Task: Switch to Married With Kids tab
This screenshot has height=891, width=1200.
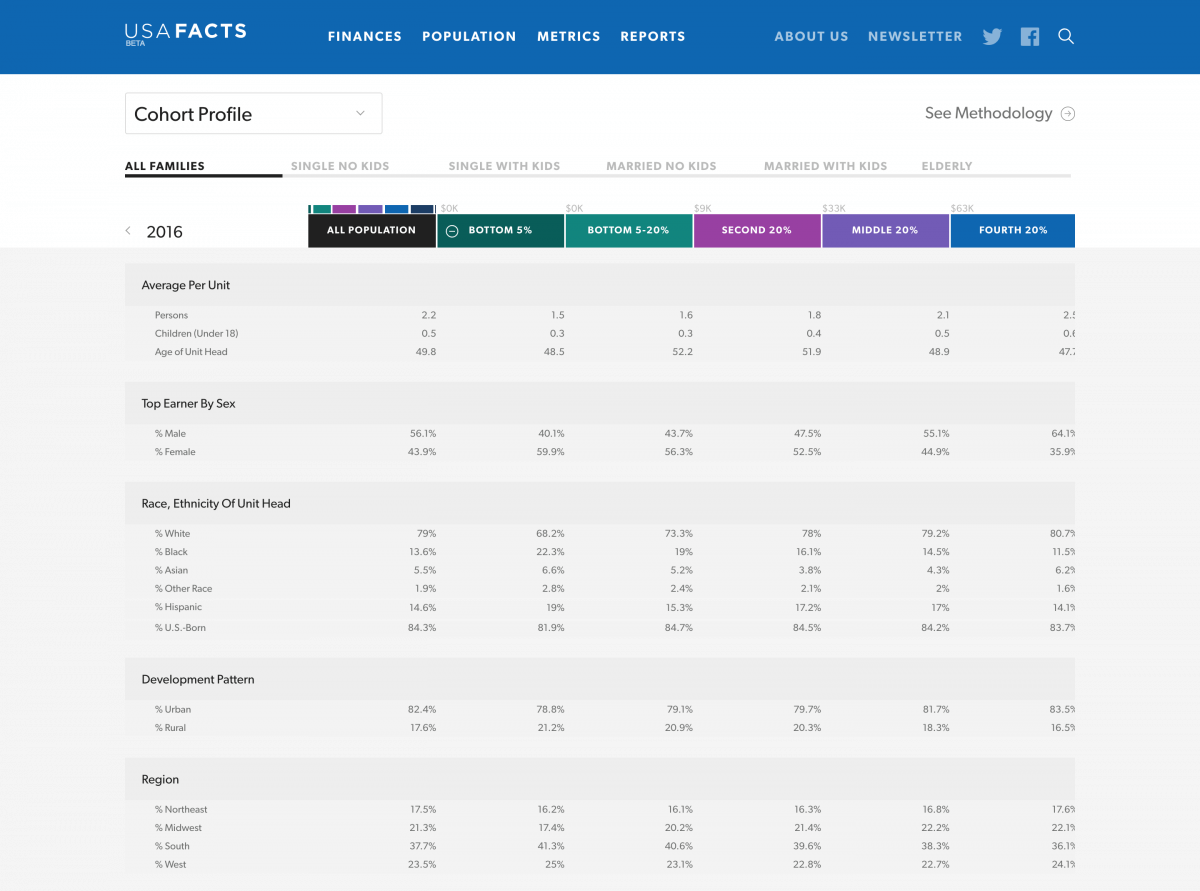Action: coord(826,166)
